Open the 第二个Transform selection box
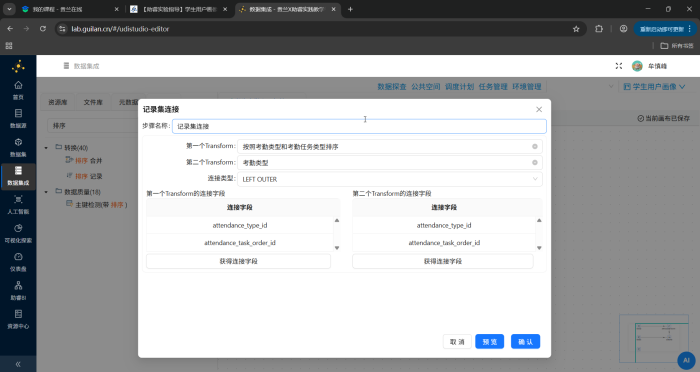700x372 pixels. 390,163
